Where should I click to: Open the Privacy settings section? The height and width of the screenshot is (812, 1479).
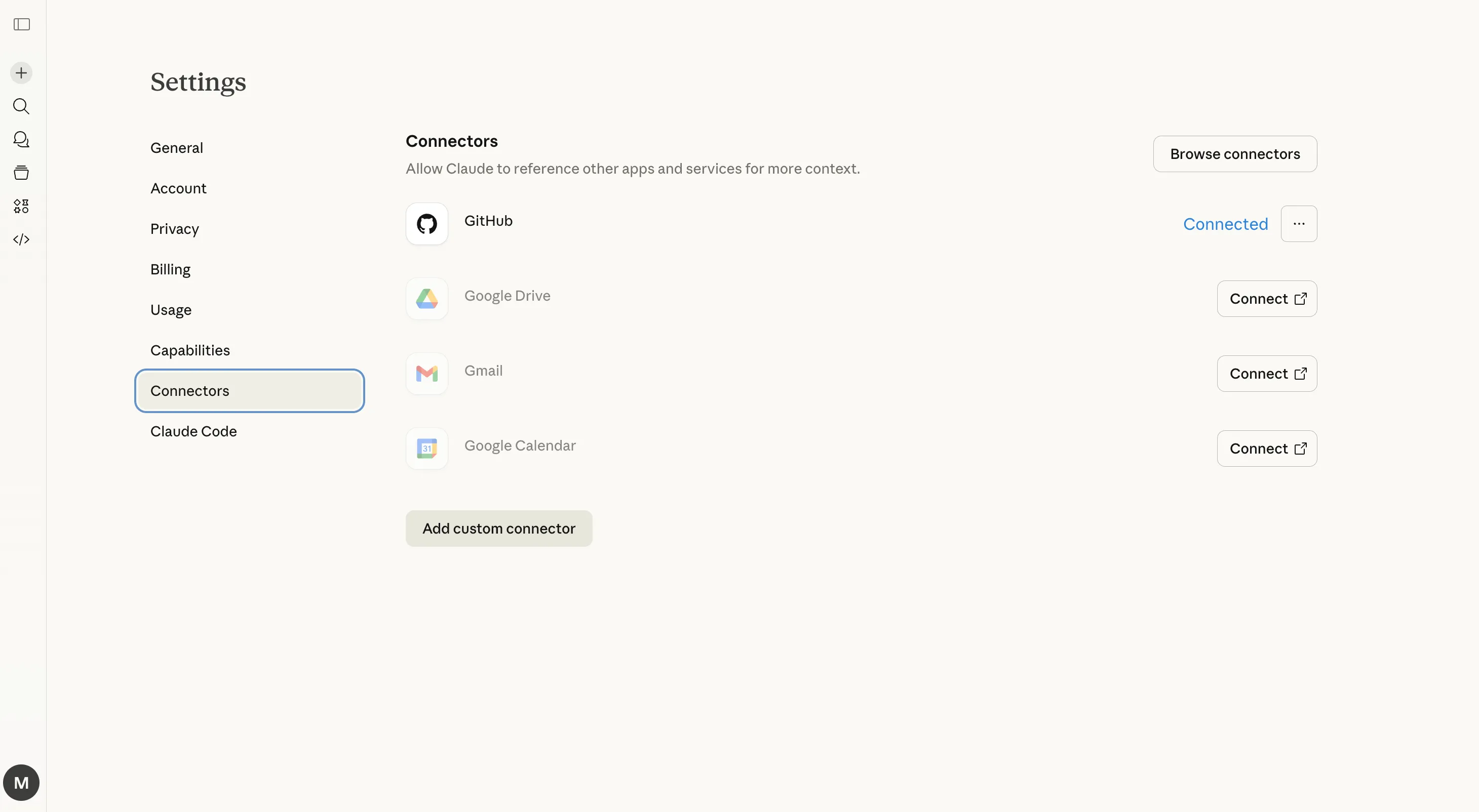pyautogui.click(x=175, y=228)
